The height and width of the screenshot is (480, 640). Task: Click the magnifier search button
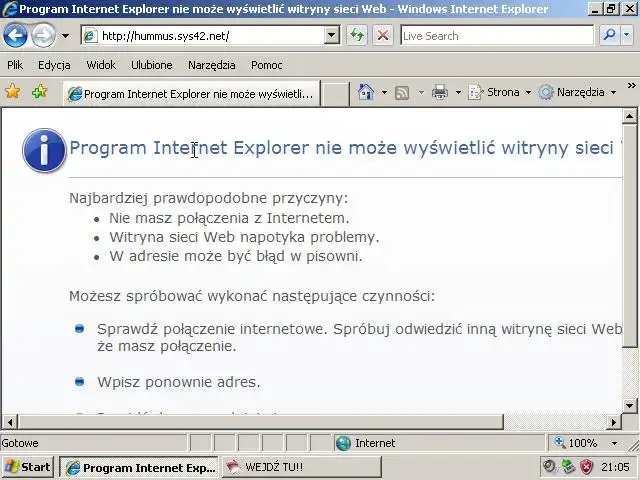(609, 36)
